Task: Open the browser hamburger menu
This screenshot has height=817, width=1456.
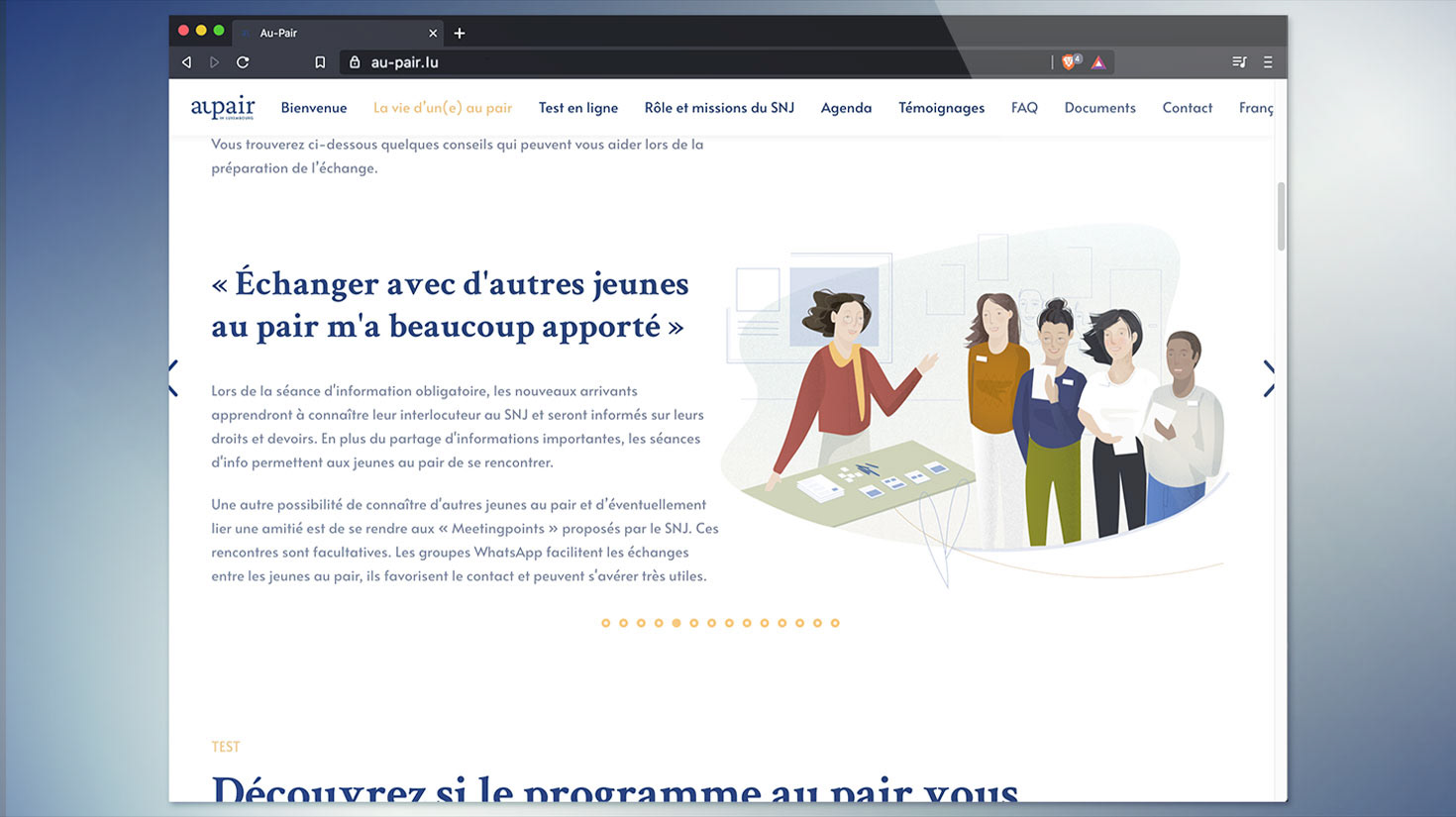Action: pyautogui.click(x=1268, y=62)
